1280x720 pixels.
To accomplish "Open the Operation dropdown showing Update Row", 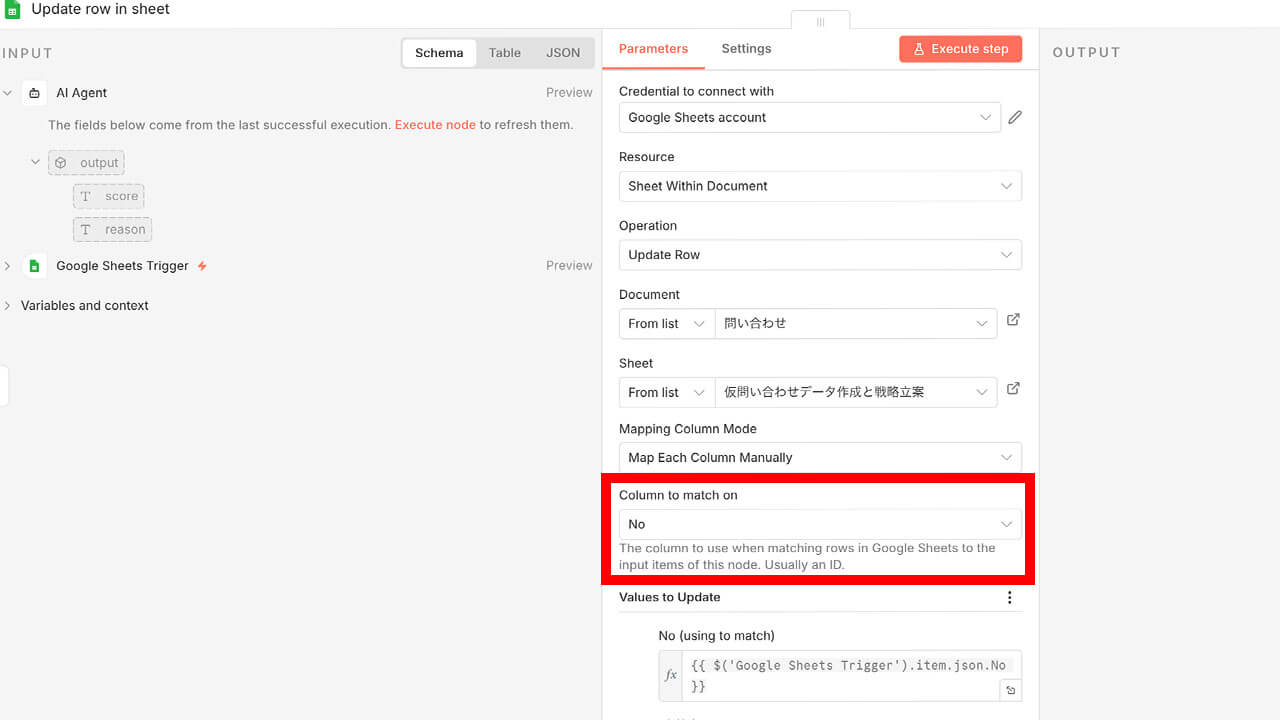I will [820, 255].
